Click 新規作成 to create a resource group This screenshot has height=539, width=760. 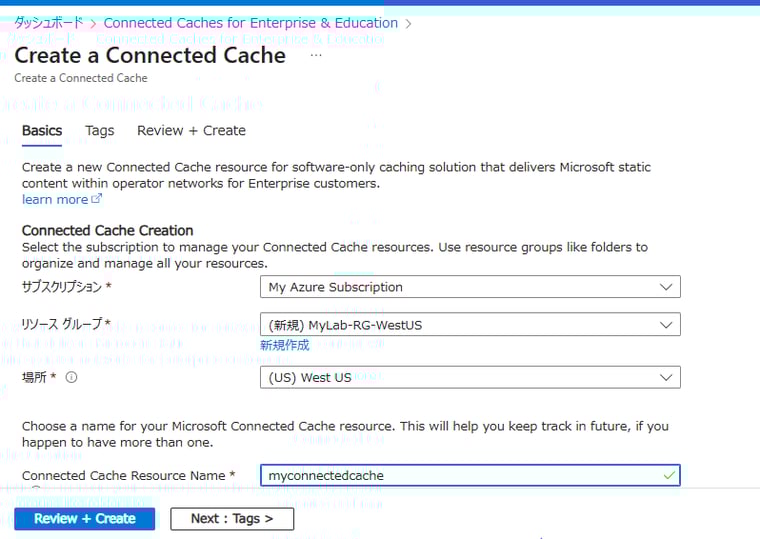coord(285,345)
